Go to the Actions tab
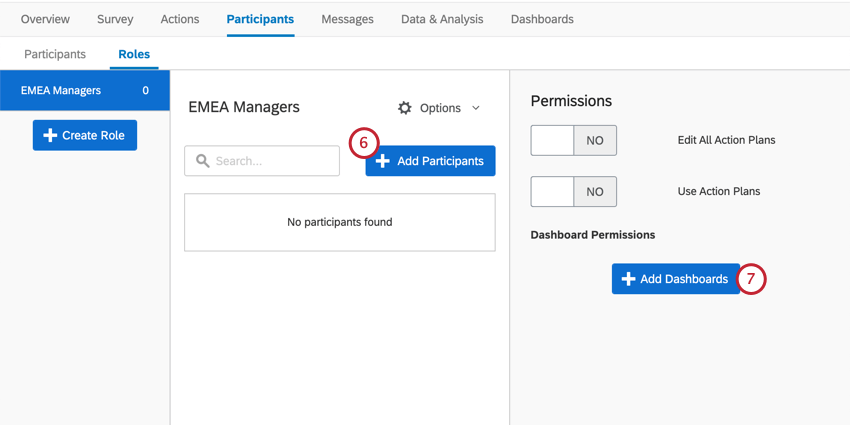Viewport: 850px width, 425px height. pos(180,19)
